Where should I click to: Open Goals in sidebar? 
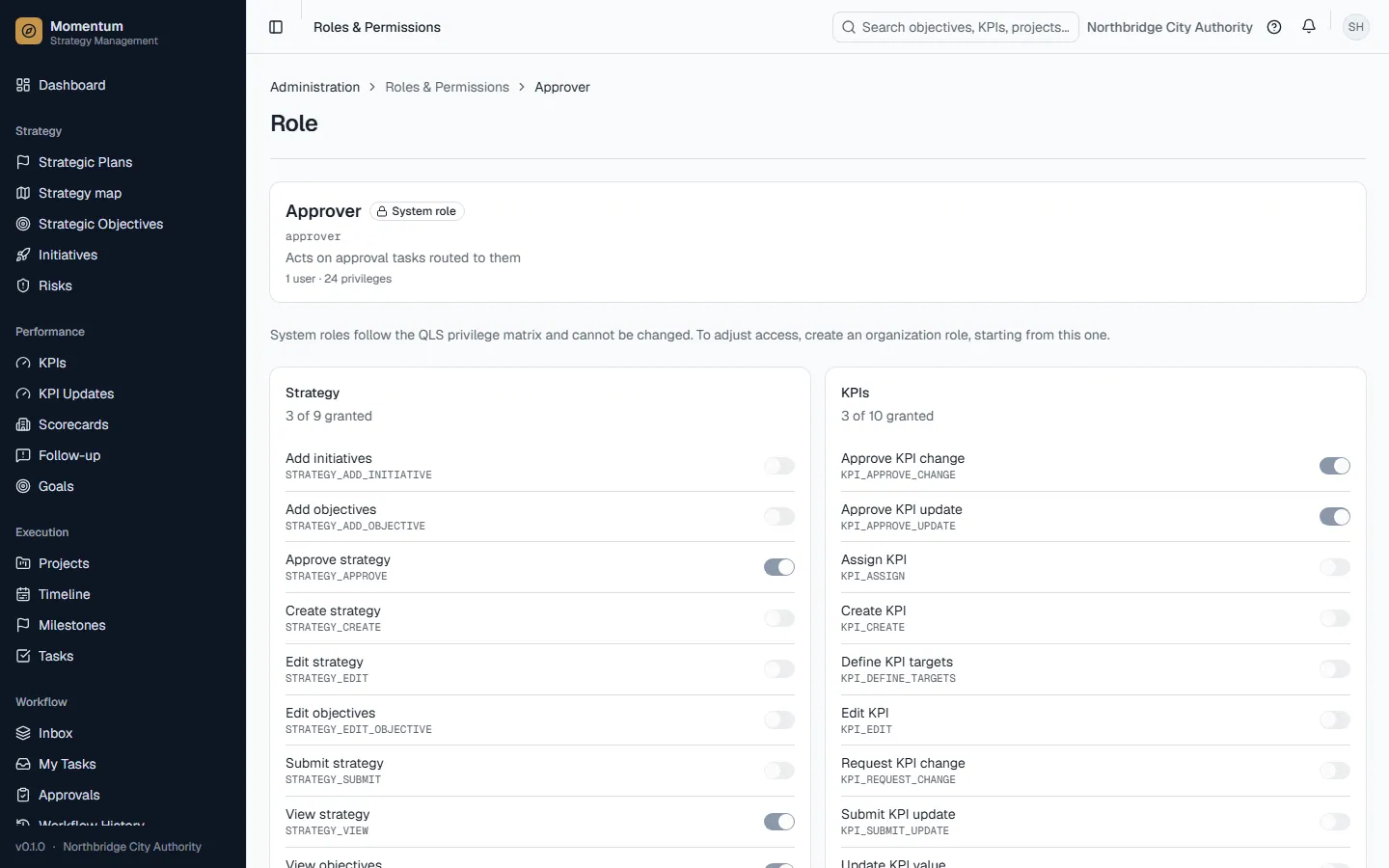point(123,486)
